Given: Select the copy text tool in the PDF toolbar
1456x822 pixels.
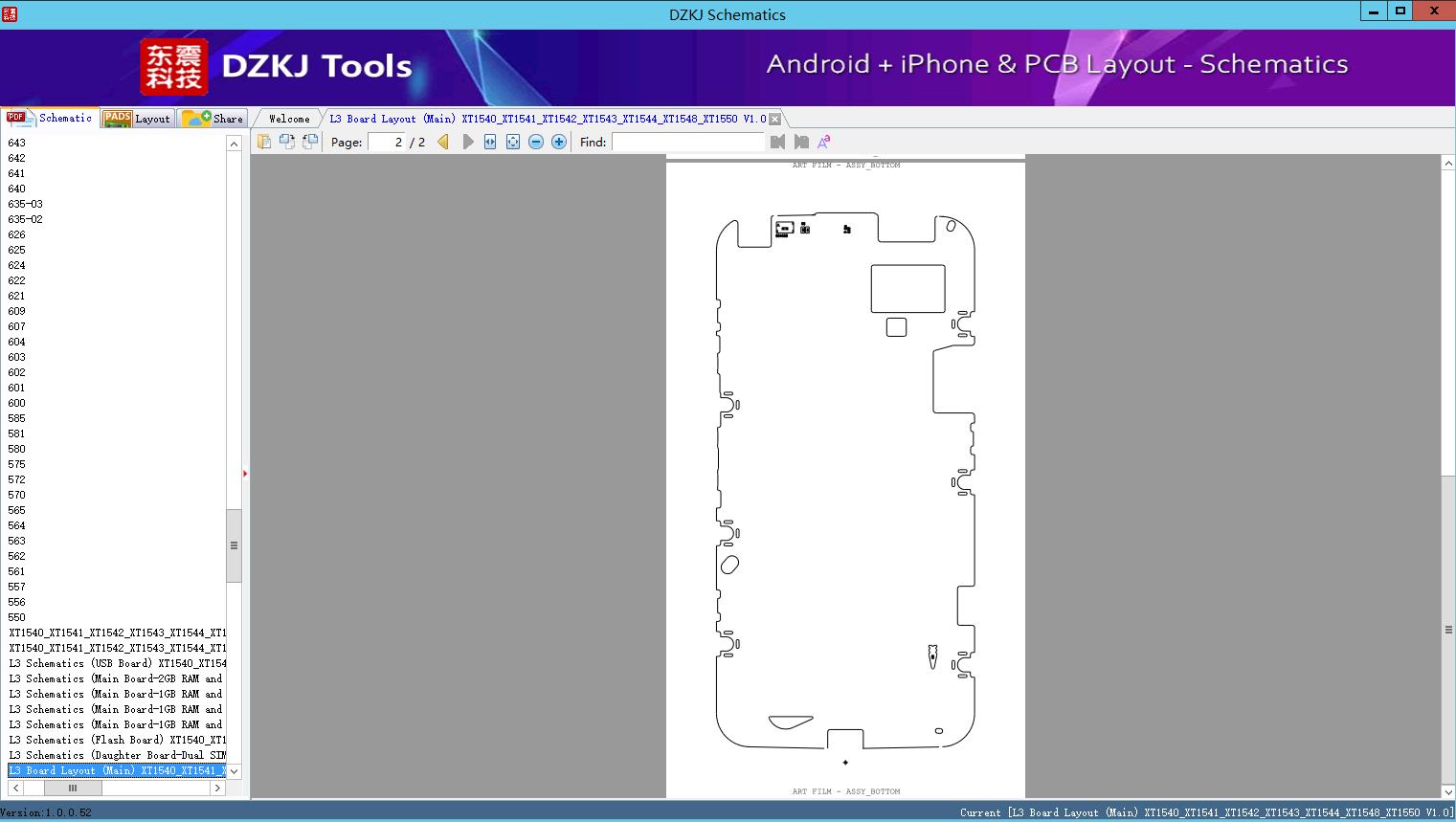Looking at the screenshot, I should pos(265,141).
